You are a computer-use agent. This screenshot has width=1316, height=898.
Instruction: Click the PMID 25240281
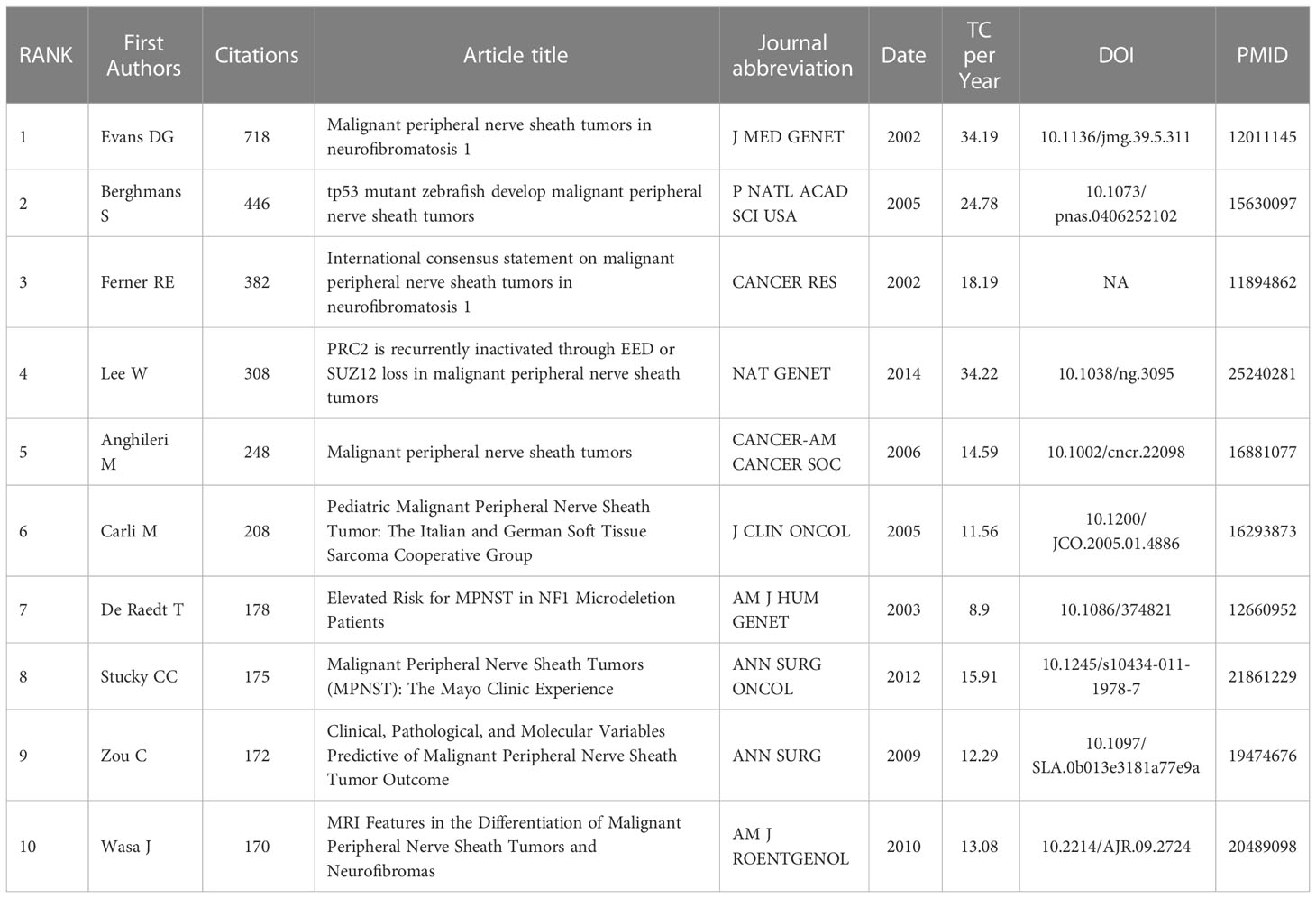point(1262,373)
